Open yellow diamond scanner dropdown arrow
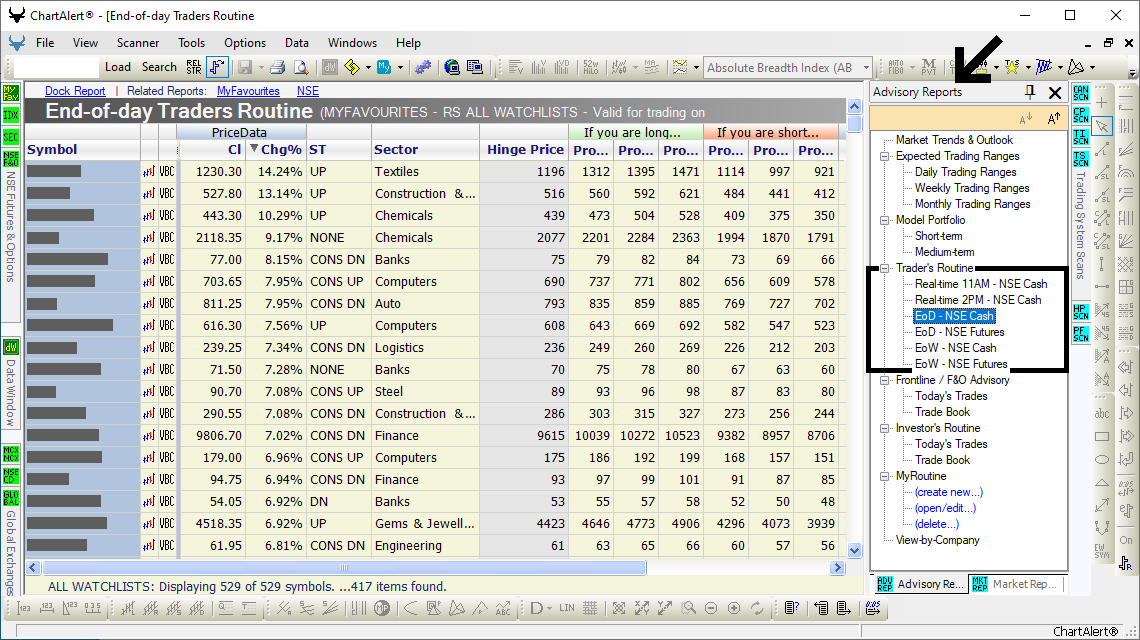Image resolution: width=1140 pixels, height=640 pixels. coord(368,68)
